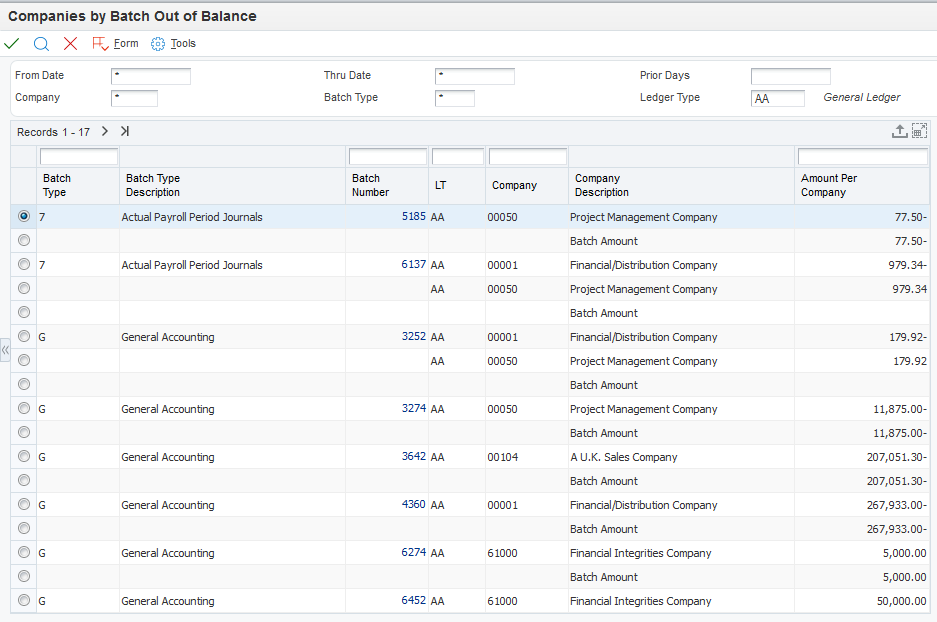This screenshot has width=937, height=622.
Task: Click the Ledger Type field
Action: pyautogui.click(x=777, y=98)
